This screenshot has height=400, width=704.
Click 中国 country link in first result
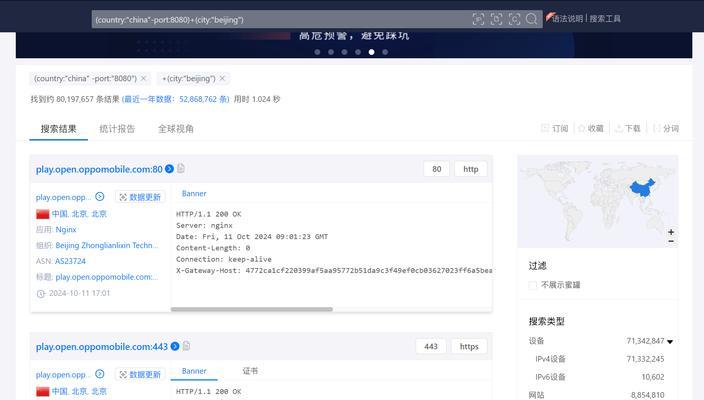(59, 214)
